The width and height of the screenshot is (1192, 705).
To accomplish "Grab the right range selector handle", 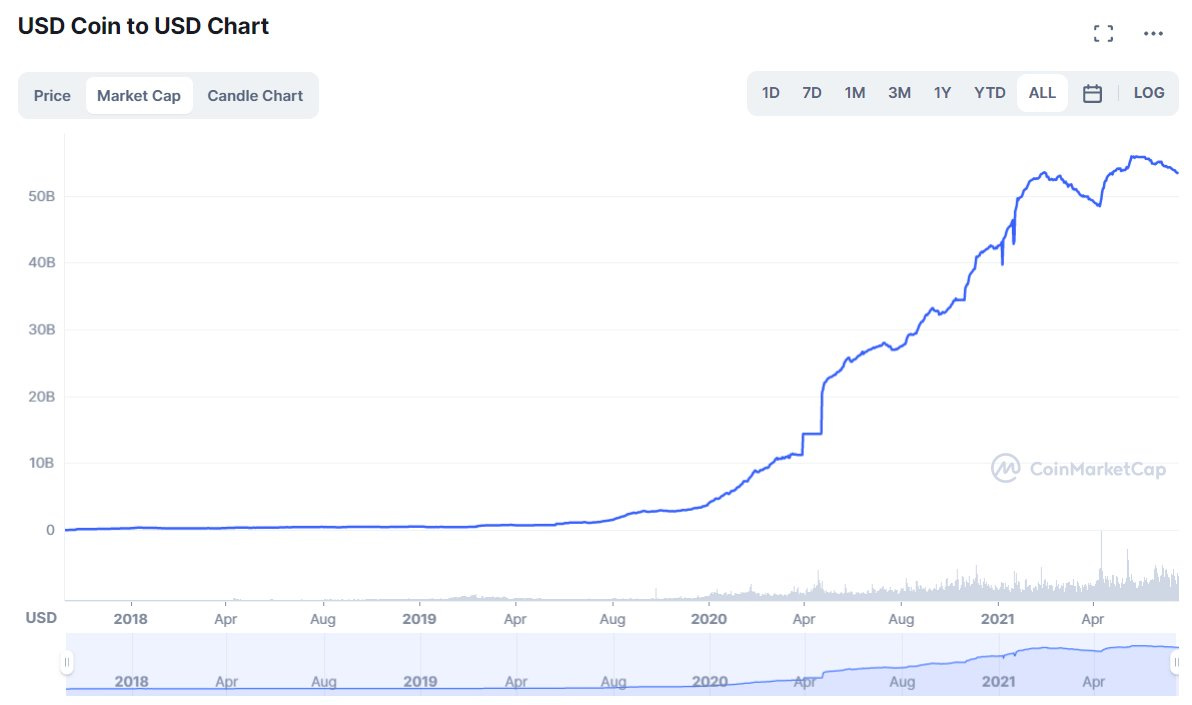I will (1175, 662).
